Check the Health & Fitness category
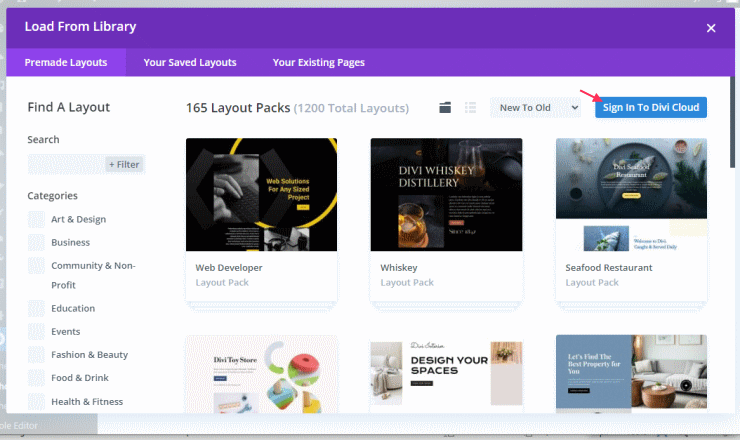This screenshot has width=740, height=440. point(36,402)
